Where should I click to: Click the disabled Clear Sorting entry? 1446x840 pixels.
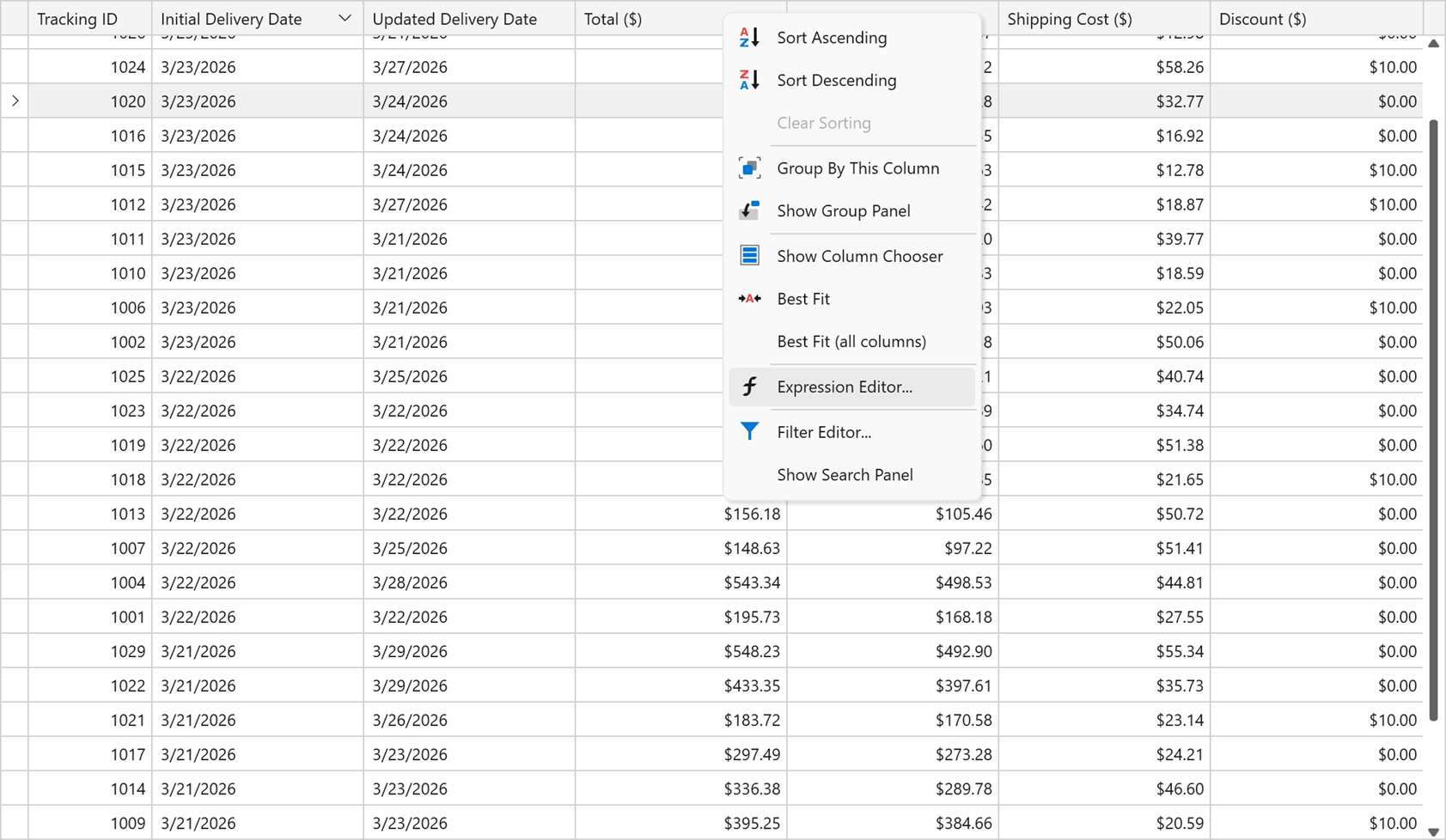pyautogui.click(x=852, y=124)
